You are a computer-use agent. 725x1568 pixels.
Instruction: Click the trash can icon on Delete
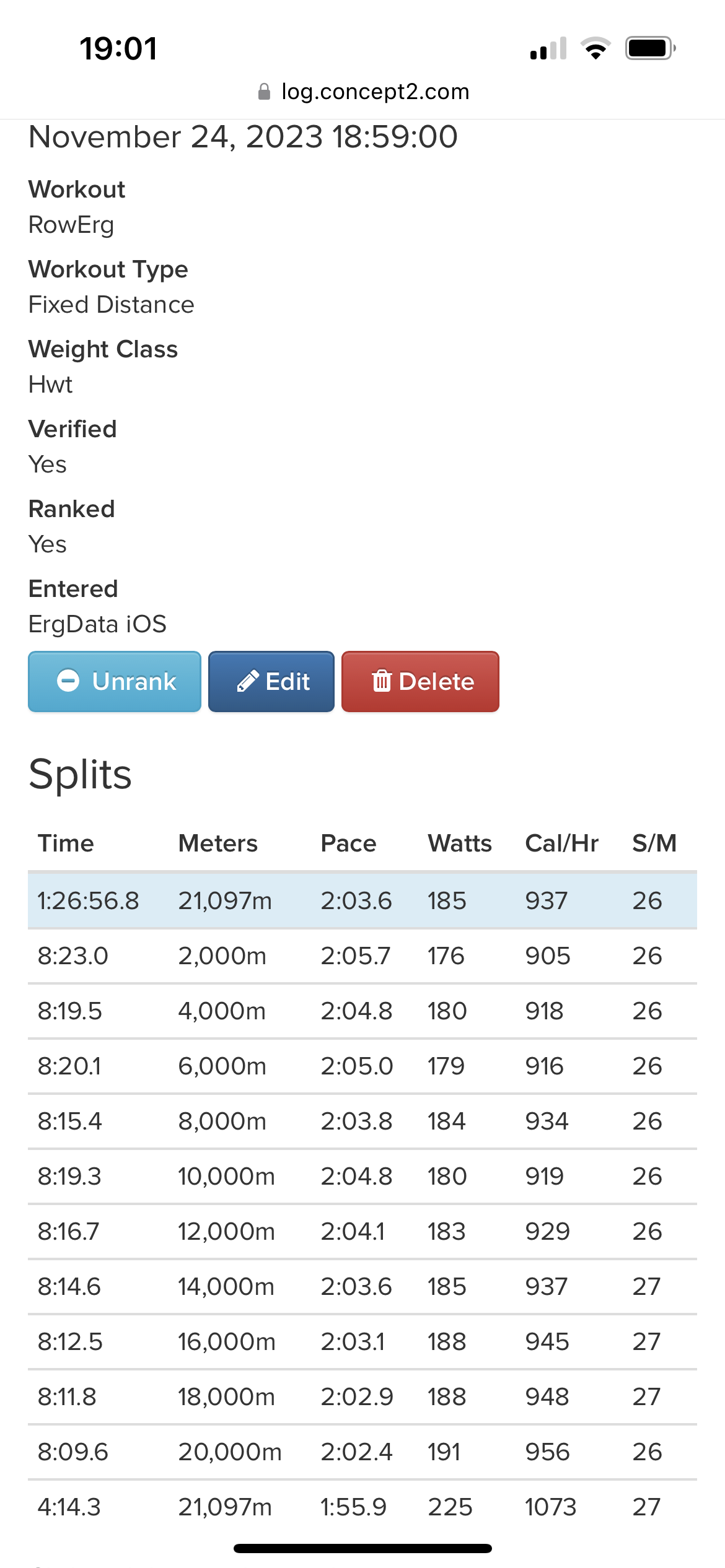[x=381, y=681]
